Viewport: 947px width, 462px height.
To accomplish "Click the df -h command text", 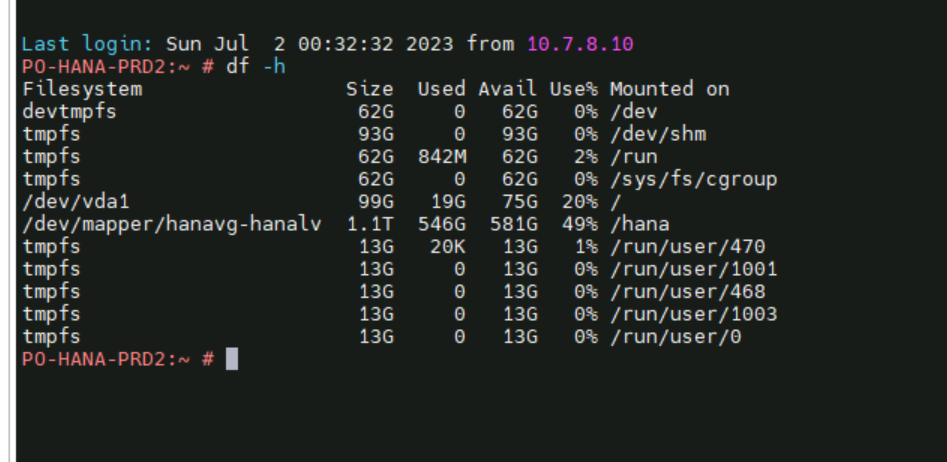I will pos(255,66).
